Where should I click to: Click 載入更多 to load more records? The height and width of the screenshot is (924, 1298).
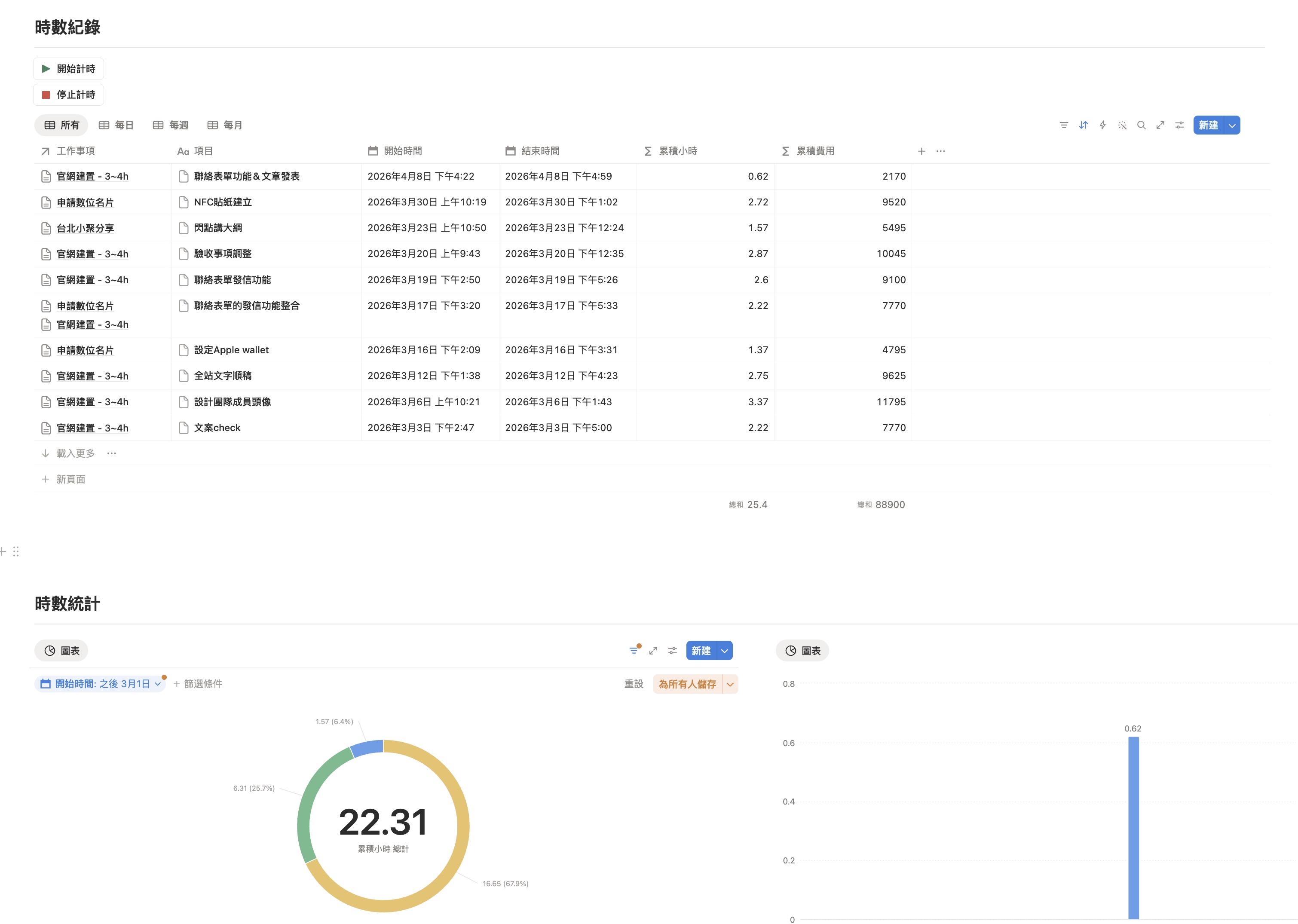point(76,453)
